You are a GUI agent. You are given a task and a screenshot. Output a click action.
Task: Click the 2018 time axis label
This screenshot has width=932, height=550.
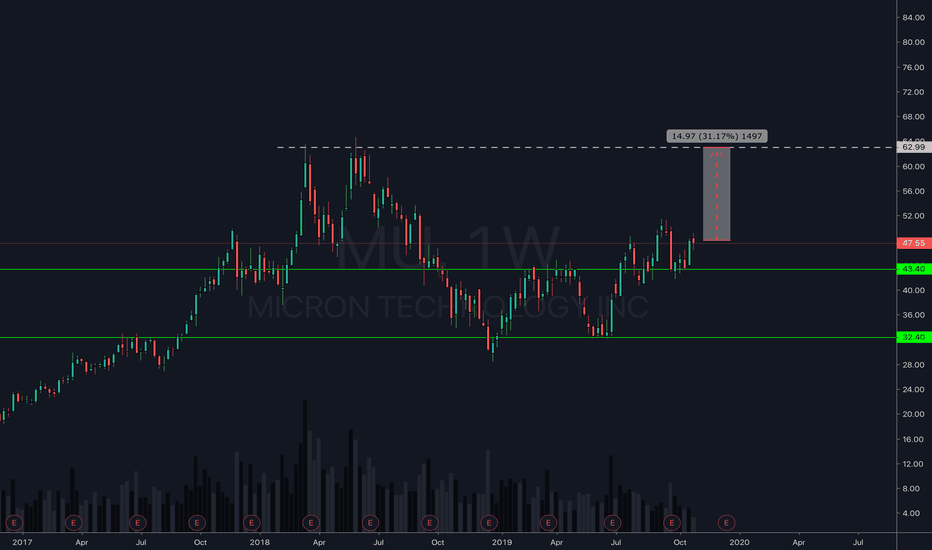click(260, 542)
